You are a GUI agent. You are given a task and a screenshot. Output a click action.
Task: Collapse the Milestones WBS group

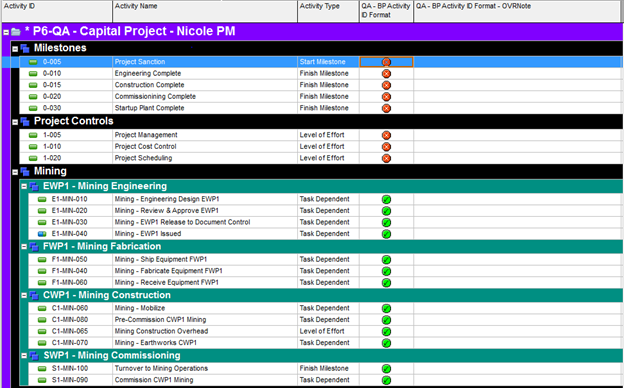[15, 49]
